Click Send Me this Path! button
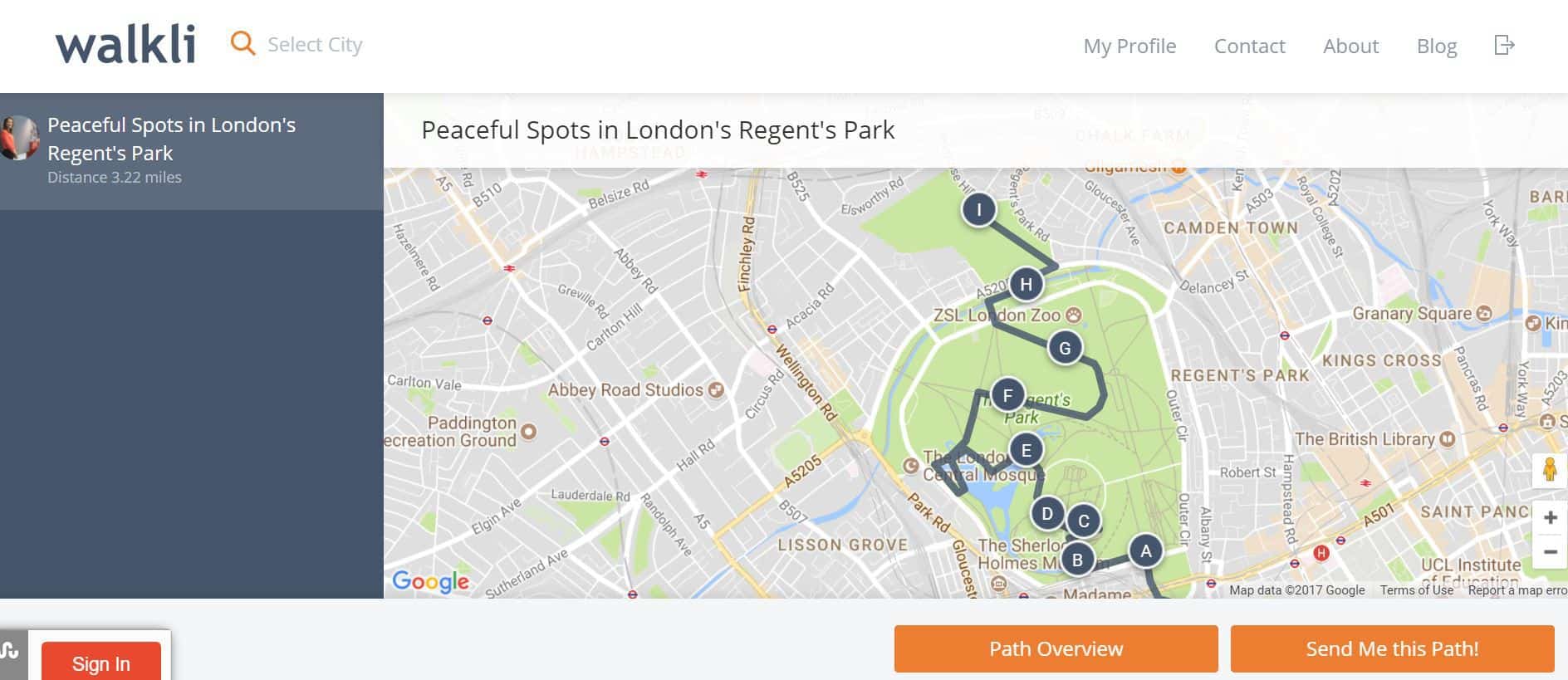The height and width of the screenshot is (680, 1568). coord(1392,648)
